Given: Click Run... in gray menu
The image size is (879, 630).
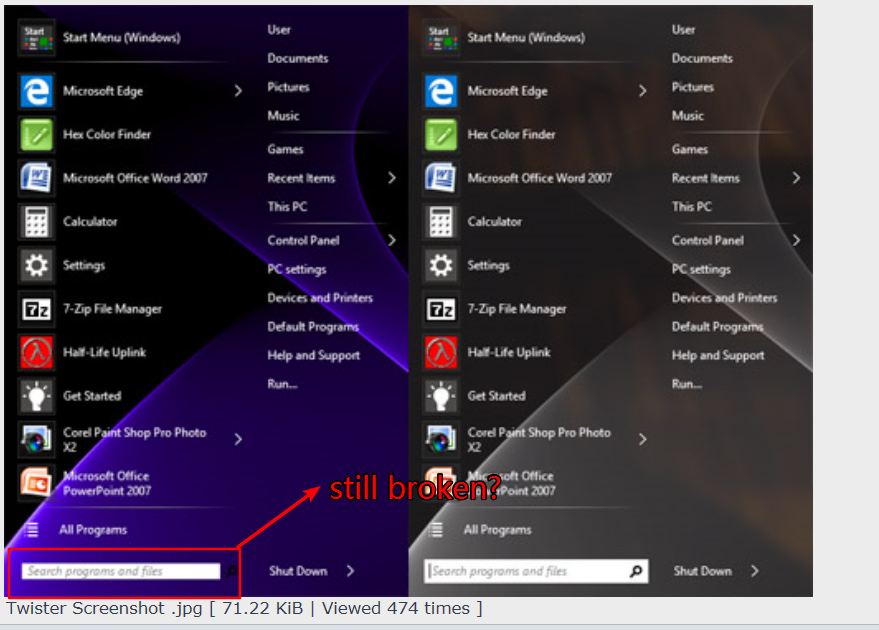Looking at the screenshot, I should click(x=687, y=384).
